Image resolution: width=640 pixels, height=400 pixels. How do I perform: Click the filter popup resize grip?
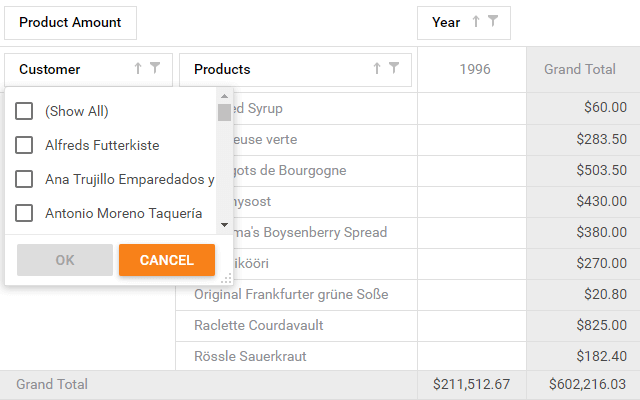[x=226, y=279]
